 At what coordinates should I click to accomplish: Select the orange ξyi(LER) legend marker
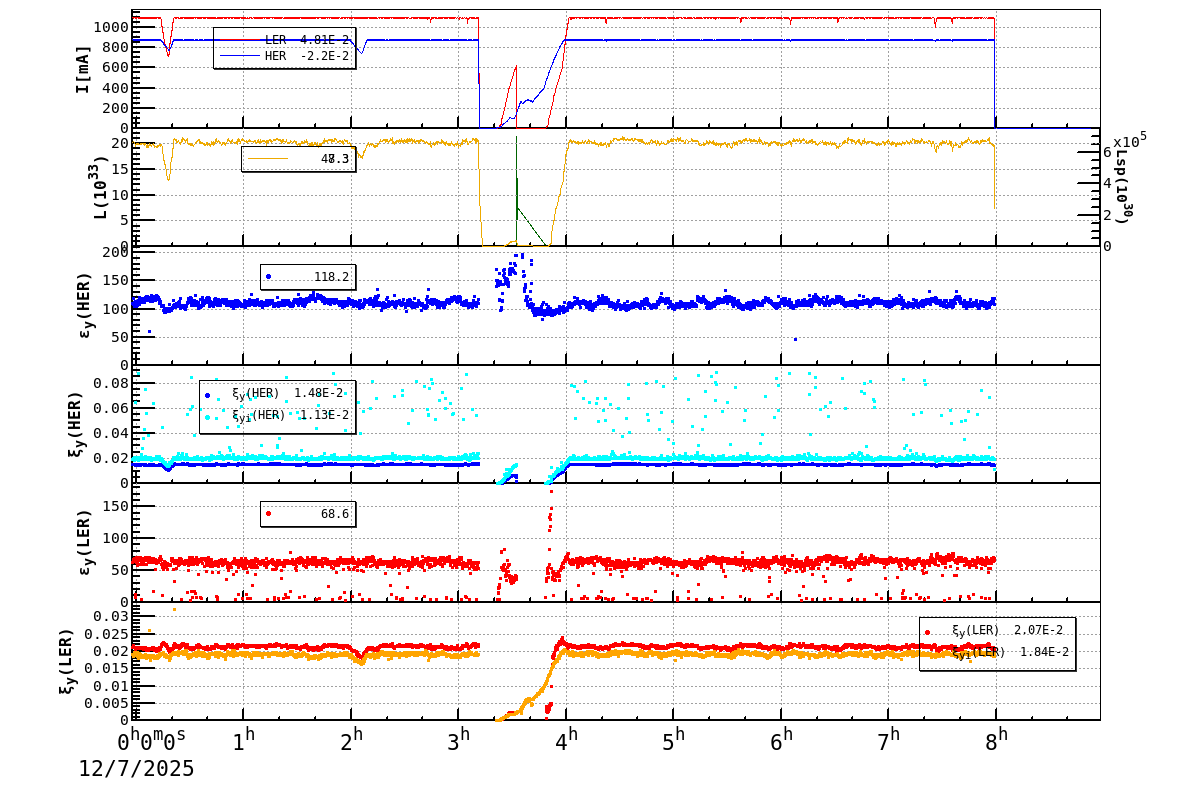coord(927,653)
